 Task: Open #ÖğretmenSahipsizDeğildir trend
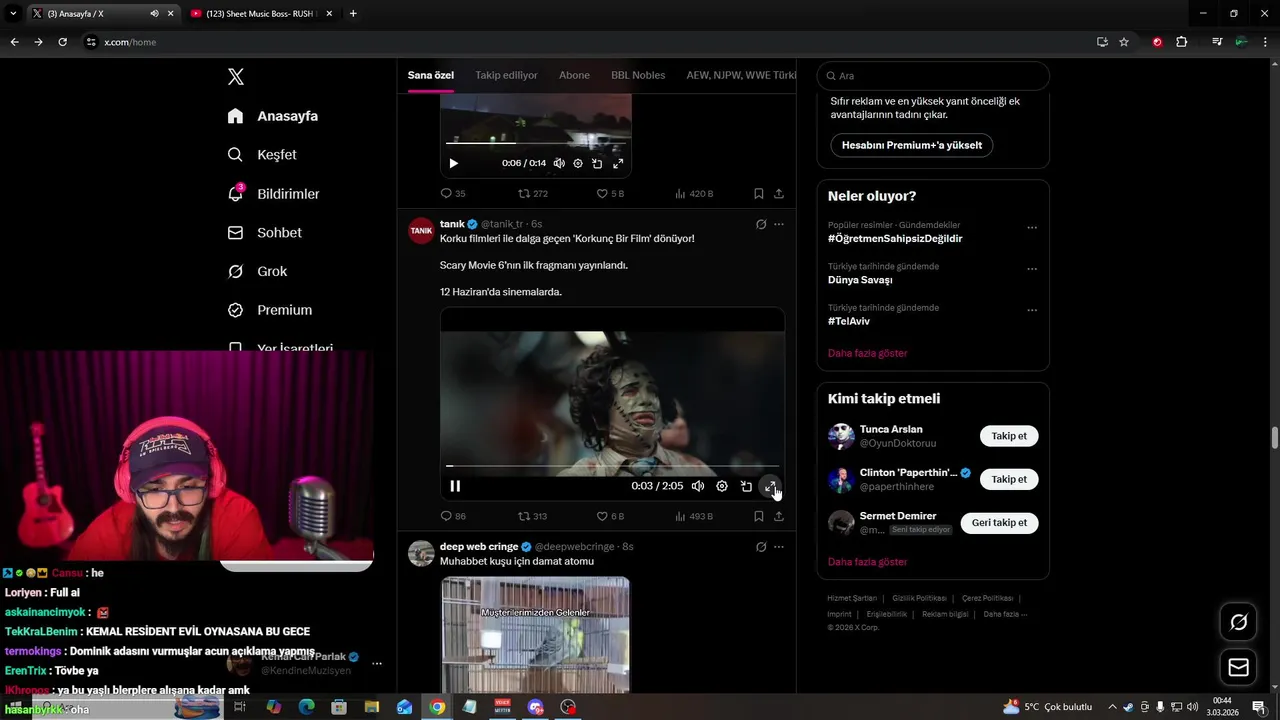(x=895, y=239)
